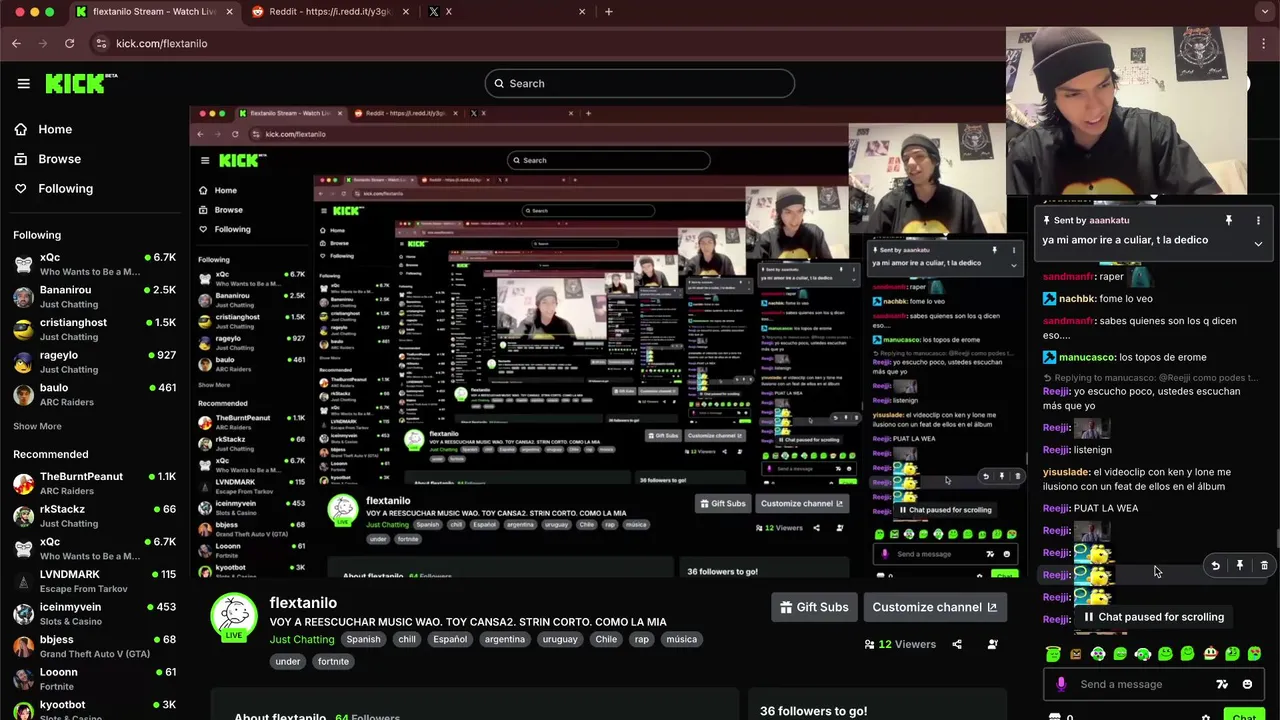Open pinned message three-dot options

(x=1258, y=220)
